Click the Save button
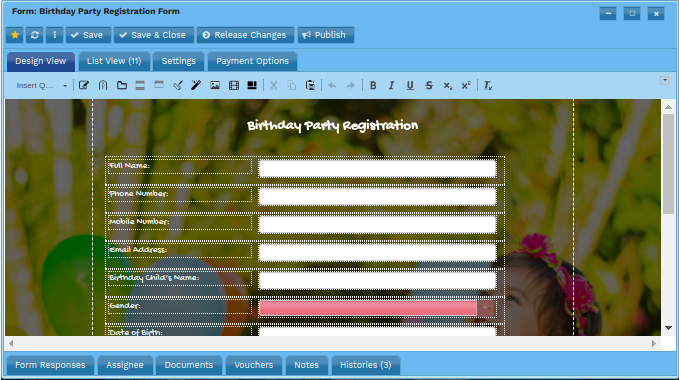This screenshot has width=679, height=380. pos(88,35)
